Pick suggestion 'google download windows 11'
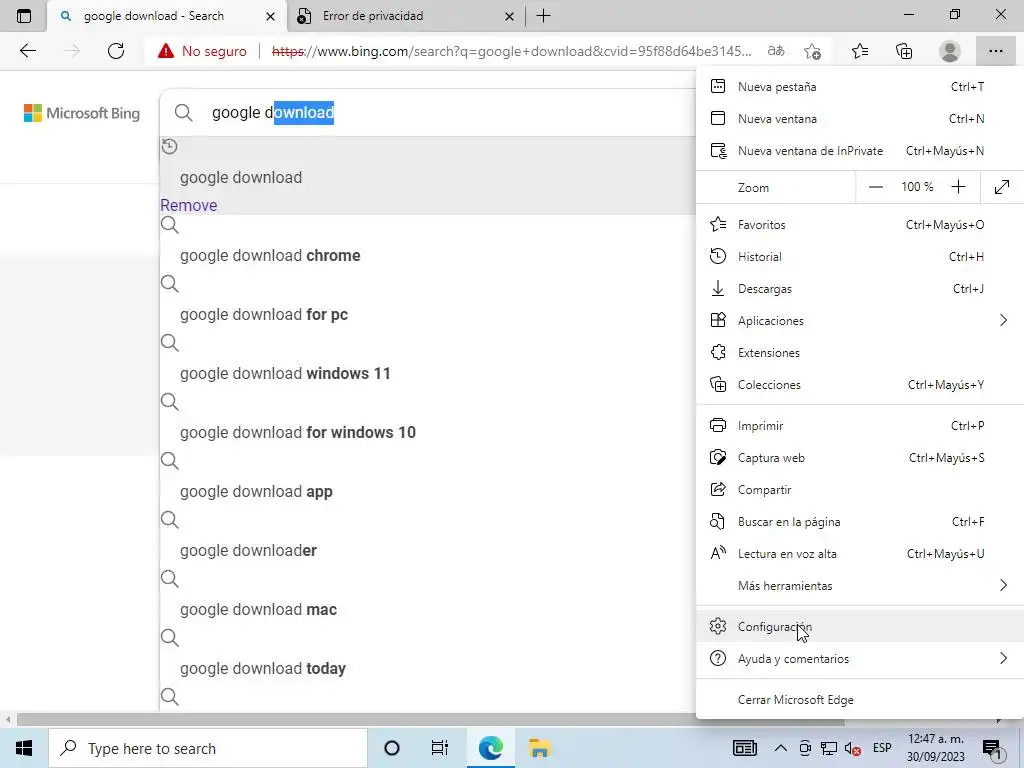Screen dimensions: 1024x768 coord(285,374)
